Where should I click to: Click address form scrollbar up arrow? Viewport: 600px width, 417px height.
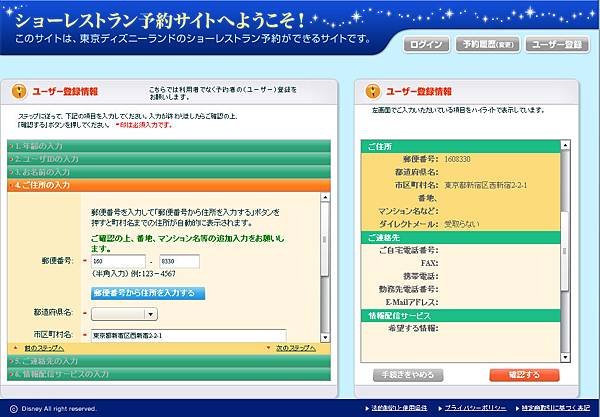click(x=325, y=197)
